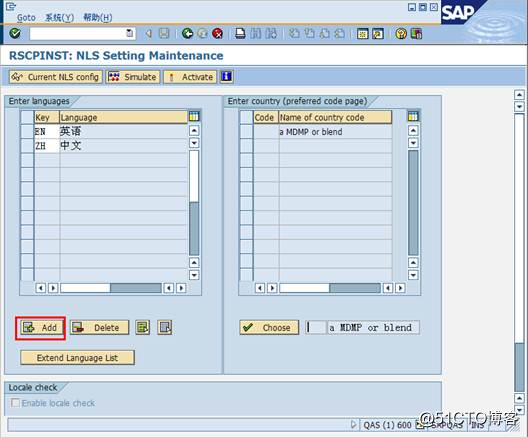
Task: Click the red Cancel icon
Action: point(218,33)
